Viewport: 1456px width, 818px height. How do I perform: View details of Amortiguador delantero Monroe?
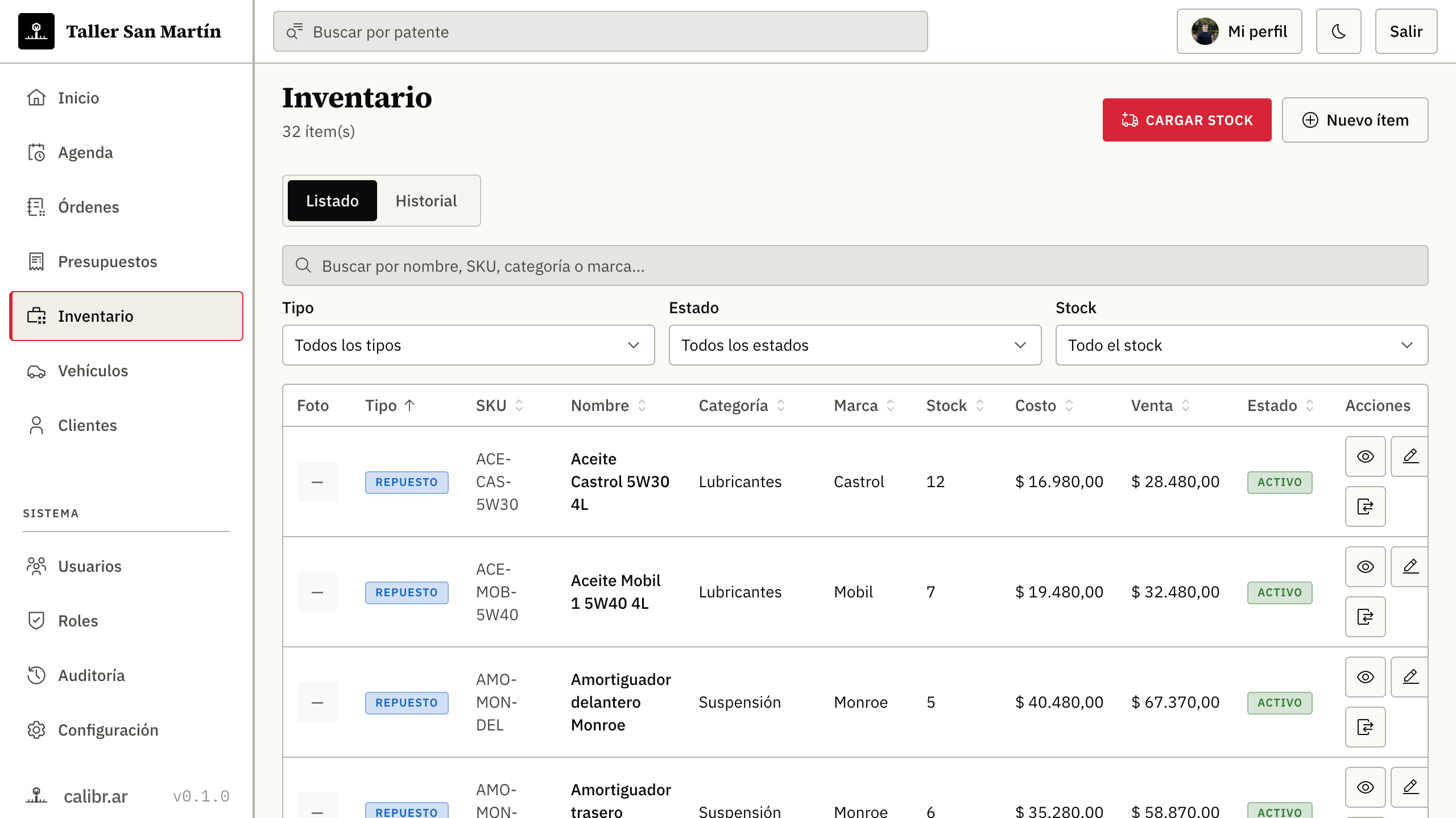pyautogui.click(x=1365, y=677)
